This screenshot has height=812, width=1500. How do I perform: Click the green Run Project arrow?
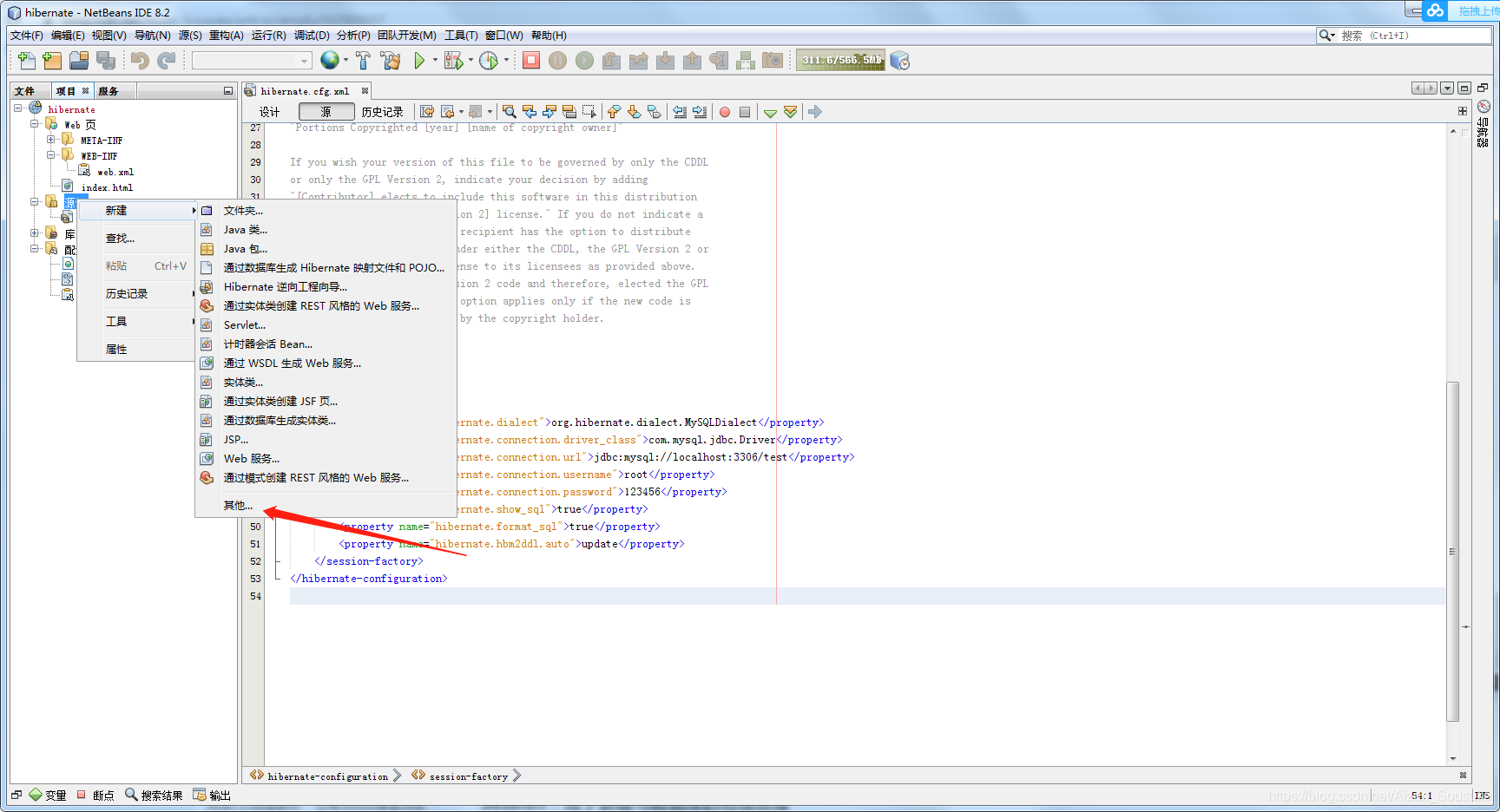point(419,60)
